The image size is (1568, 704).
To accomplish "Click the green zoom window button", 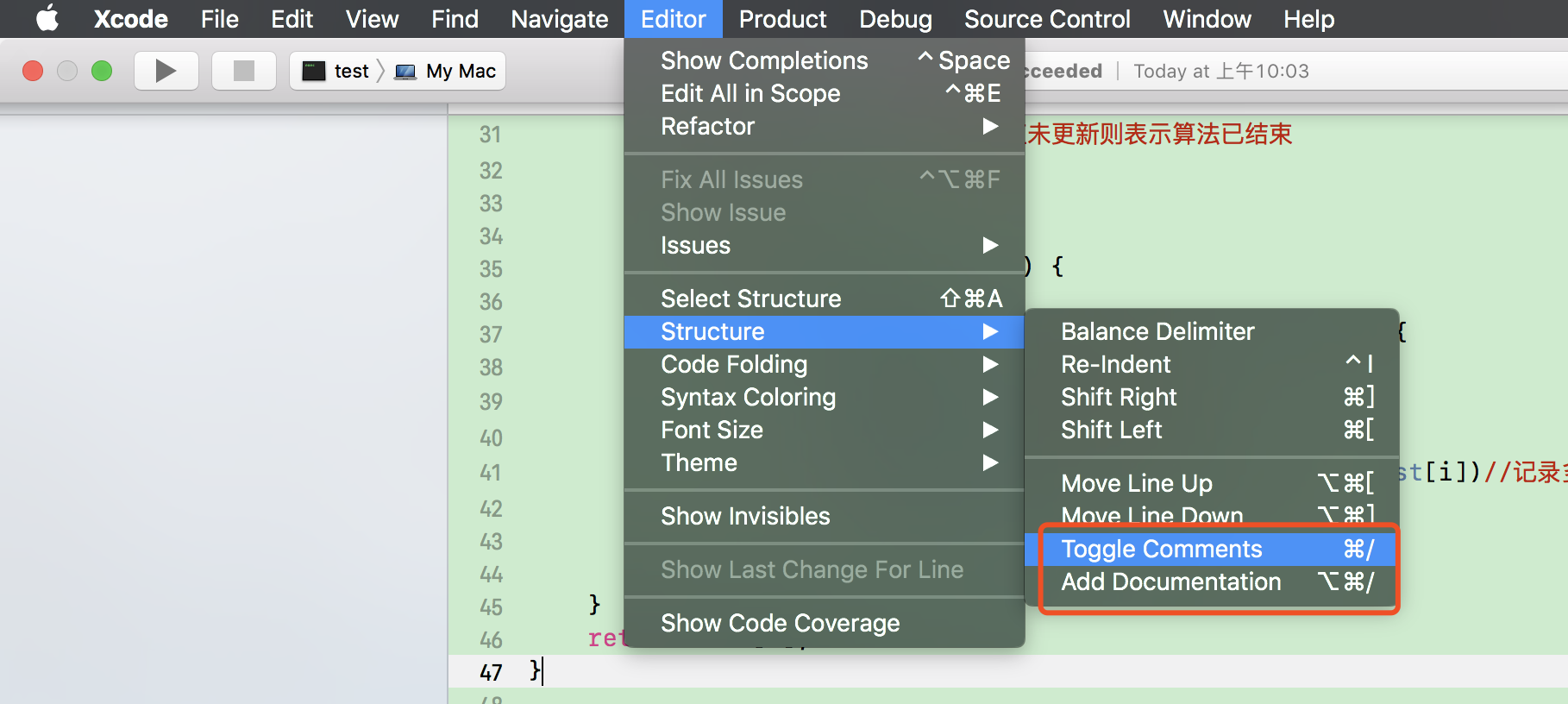I will 102,71.
